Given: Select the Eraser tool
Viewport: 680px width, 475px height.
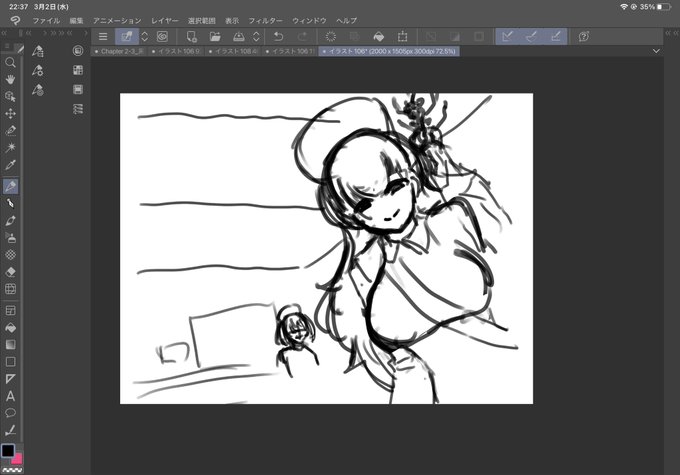Looking at the screenshot, I should [x=10, y=272].
